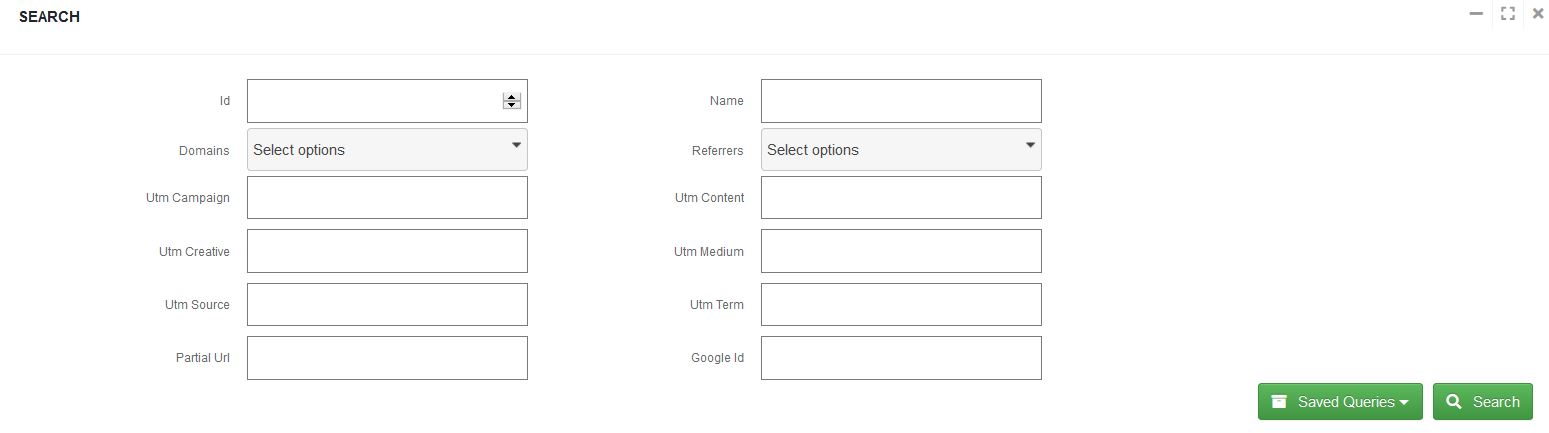
Task: Open the Referrers select options dropdown
Action: point(901,150)
